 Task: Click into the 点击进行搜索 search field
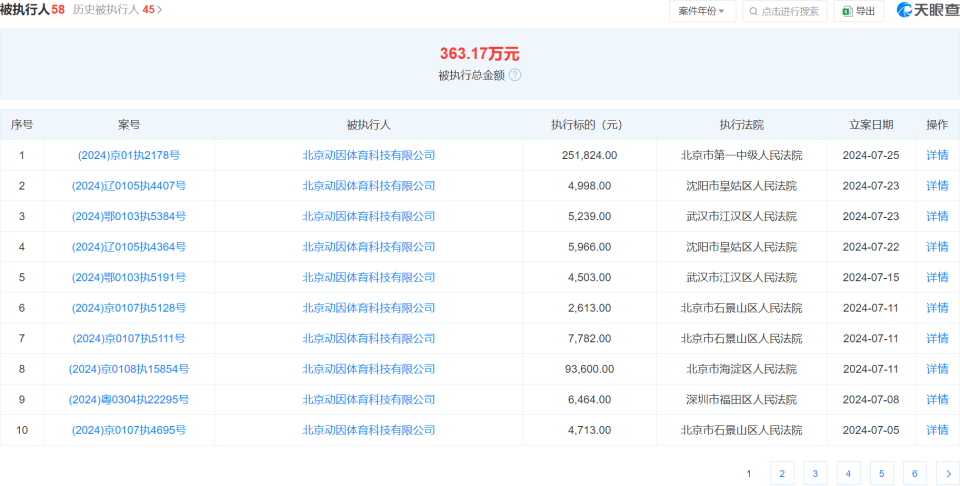(790, 12)
